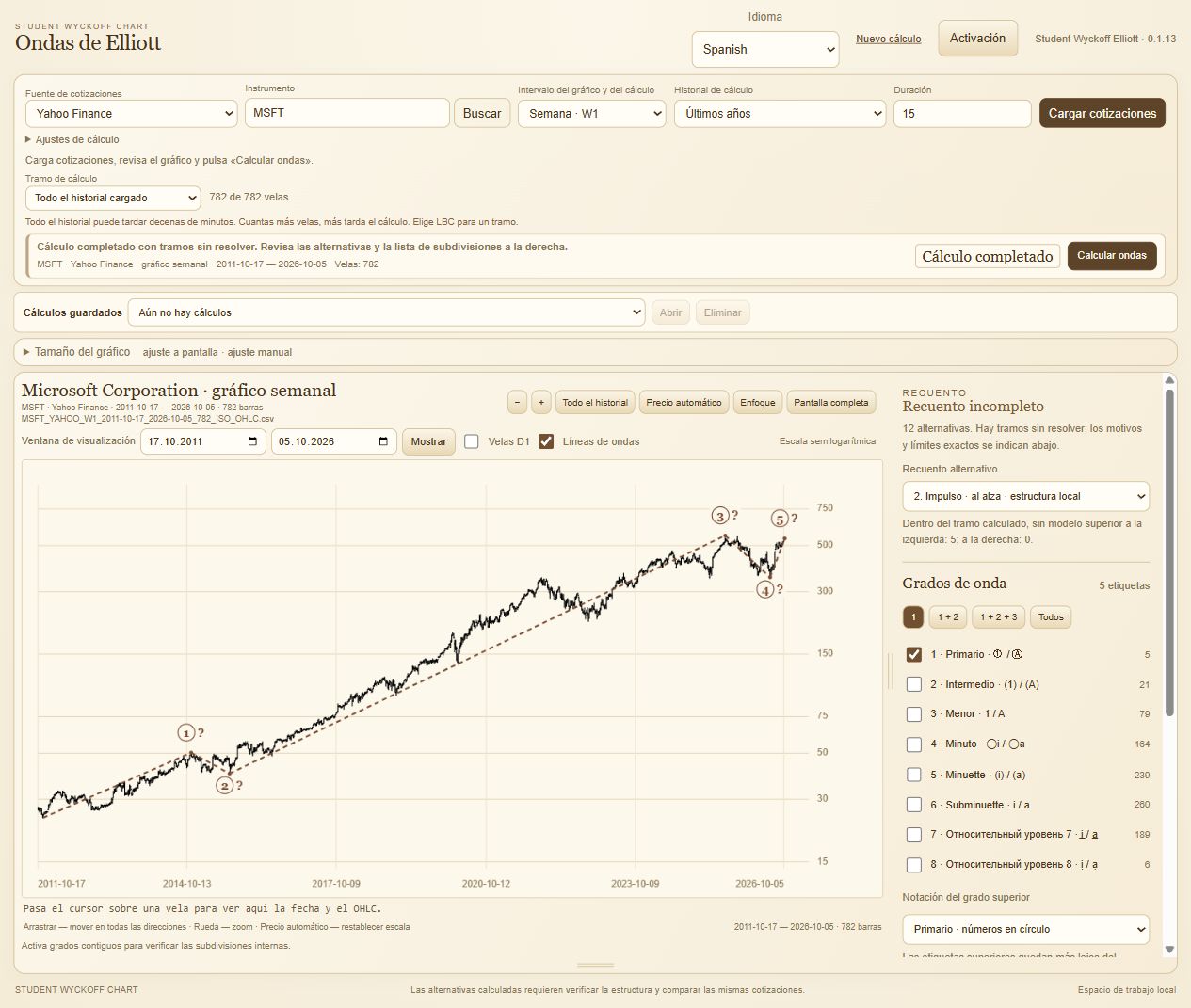Expand the Ajustes de cálculo section
The width and height of the screenshot is (1191, 1008).
[72, 139]
